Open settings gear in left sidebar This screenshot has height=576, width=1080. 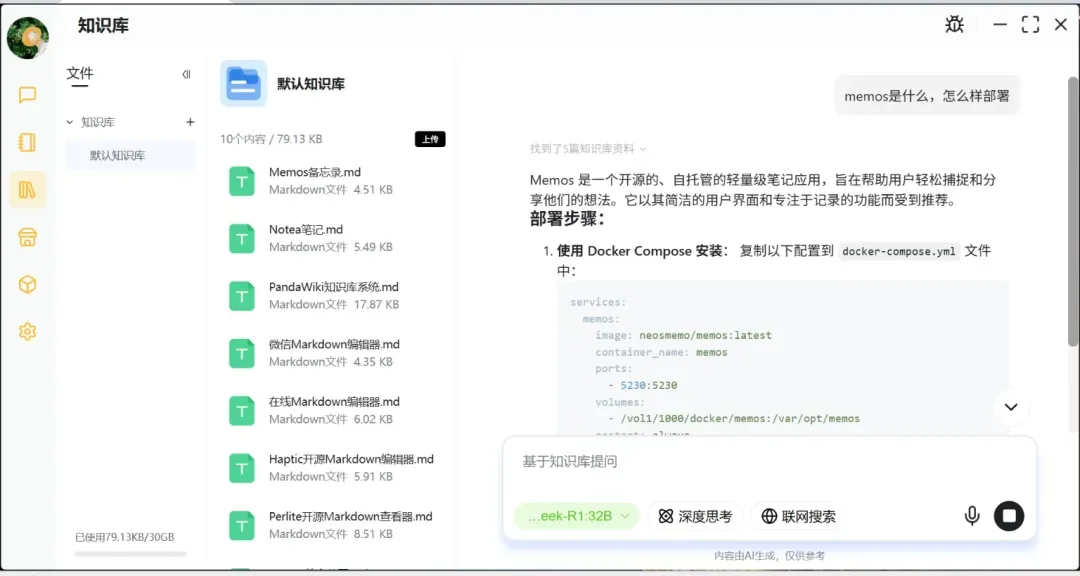28,331
